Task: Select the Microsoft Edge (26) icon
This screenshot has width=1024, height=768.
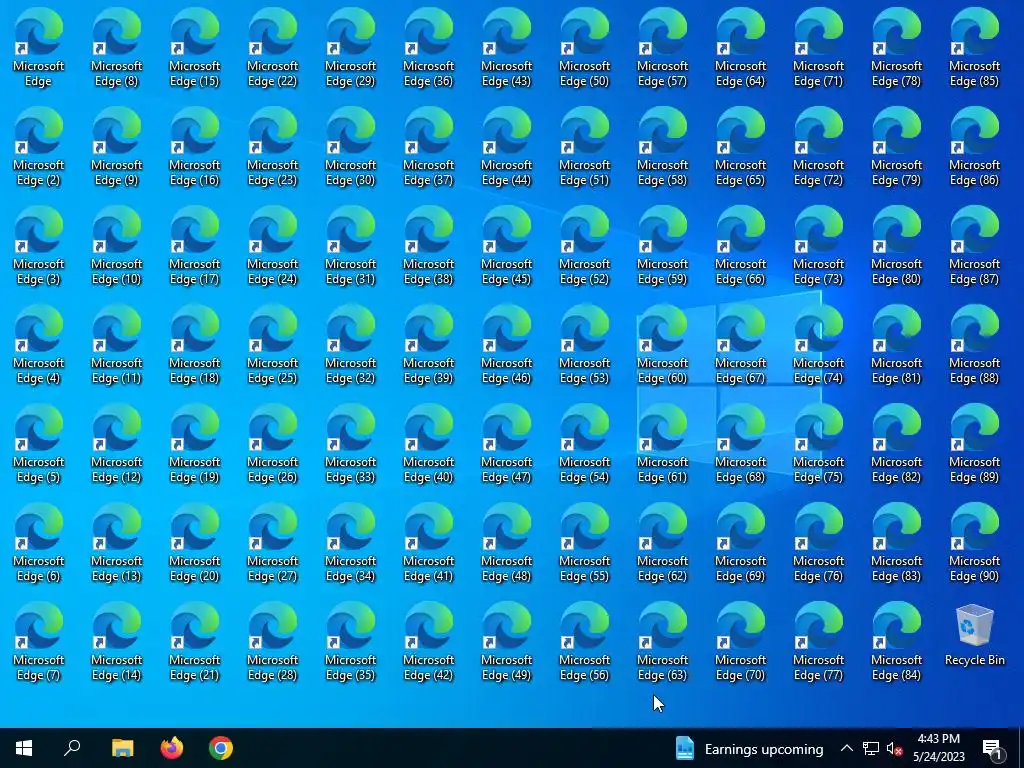Action: click(x=272, y=444)
